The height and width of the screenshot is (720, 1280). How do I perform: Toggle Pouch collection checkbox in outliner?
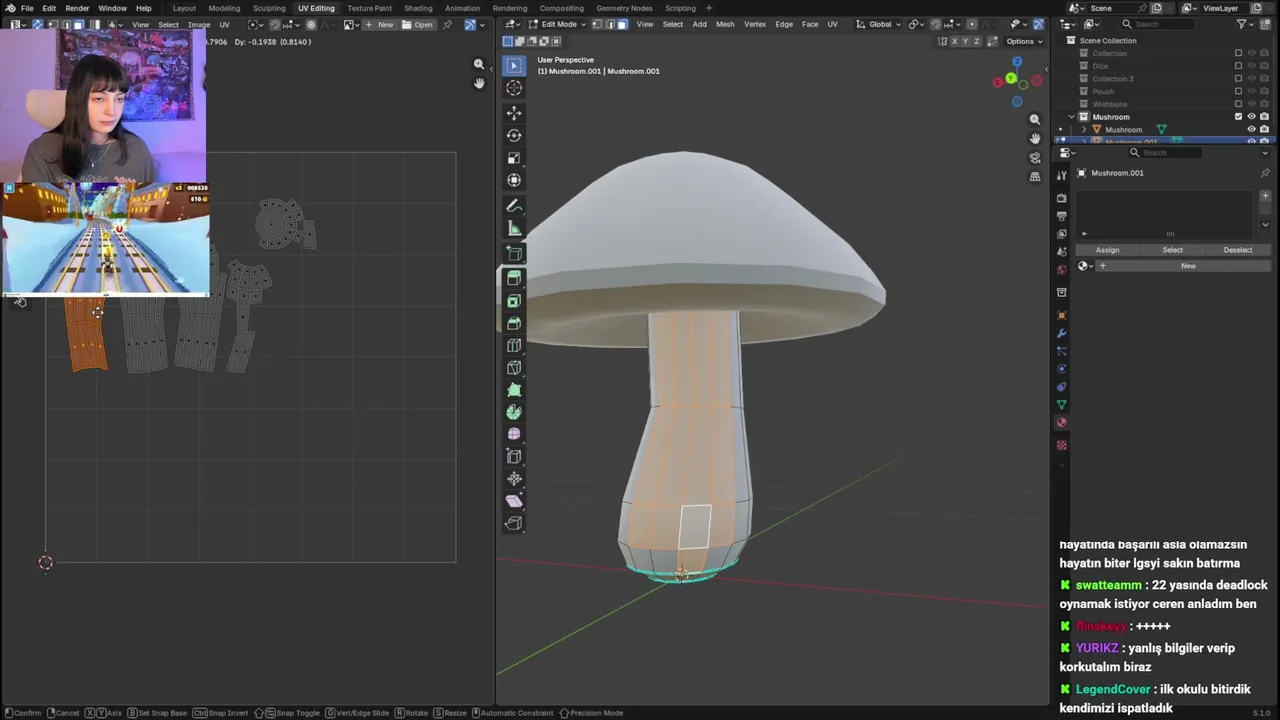(1238, 91)
